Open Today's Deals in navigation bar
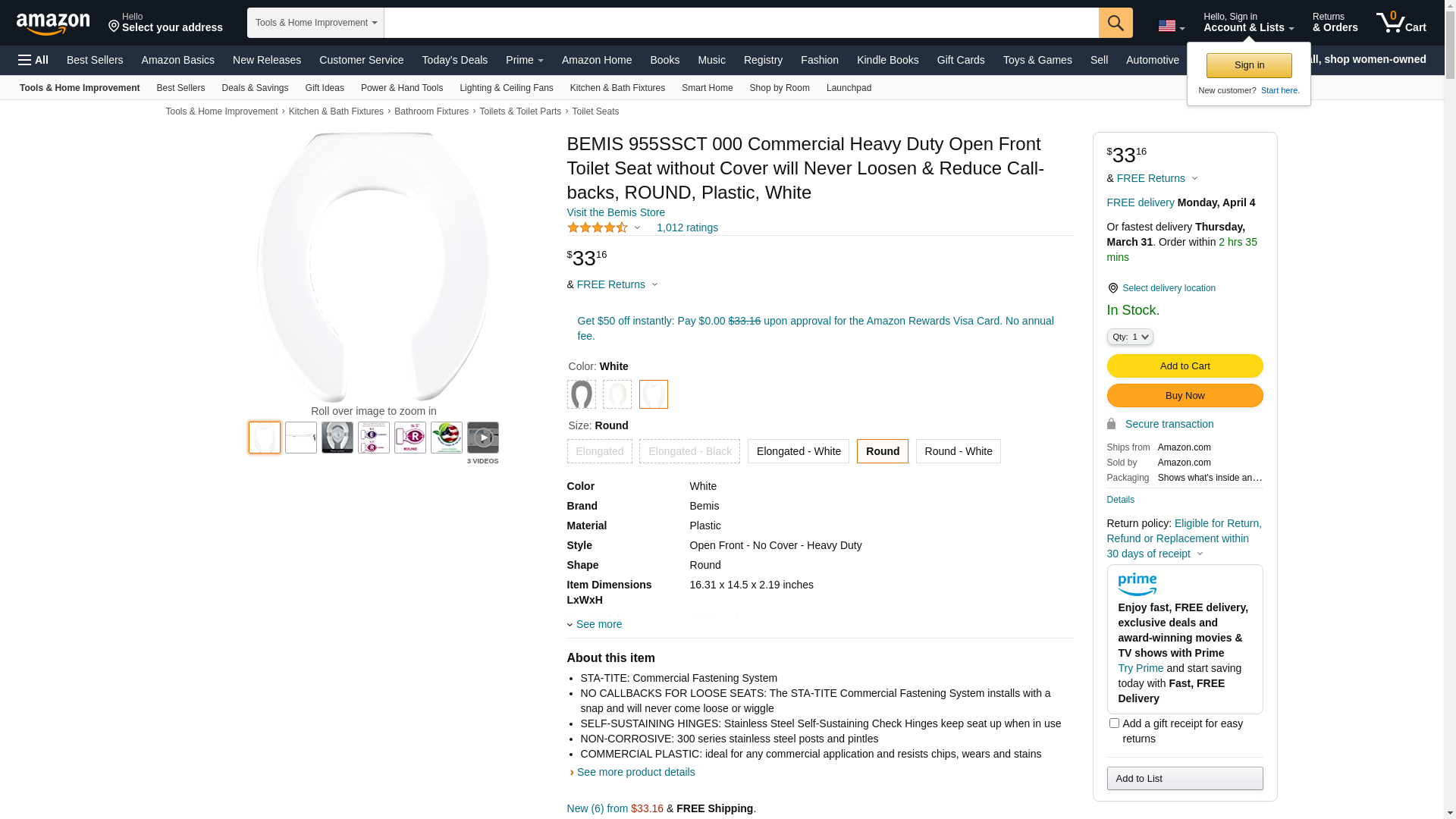The height and width of the screenshot is (819, 1456). tap(454, 60)
